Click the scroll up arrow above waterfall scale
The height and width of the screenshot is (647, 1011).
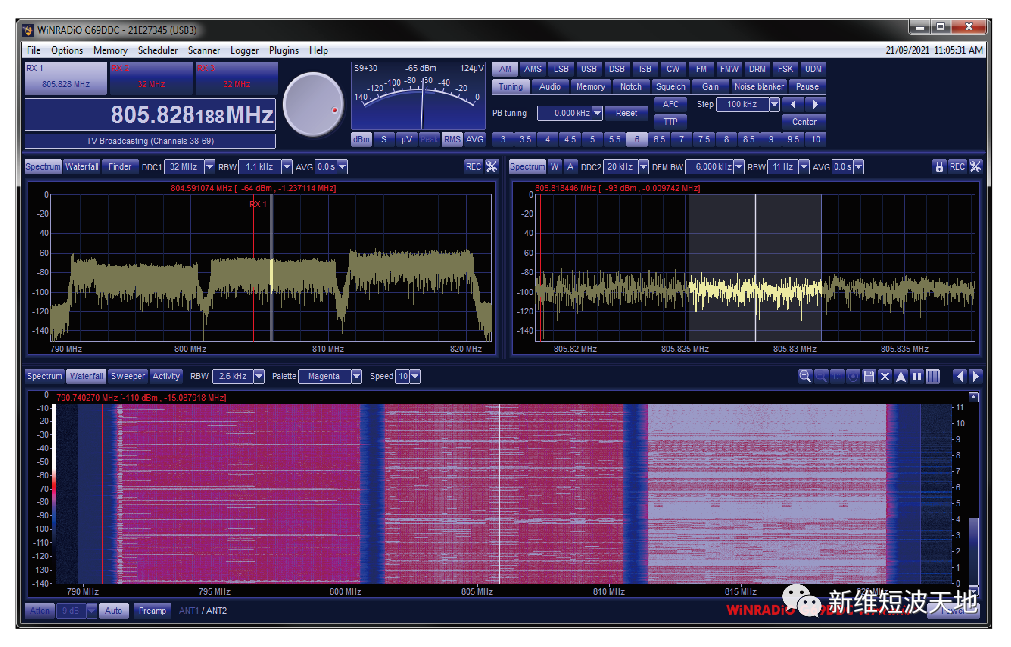point(974,397)
